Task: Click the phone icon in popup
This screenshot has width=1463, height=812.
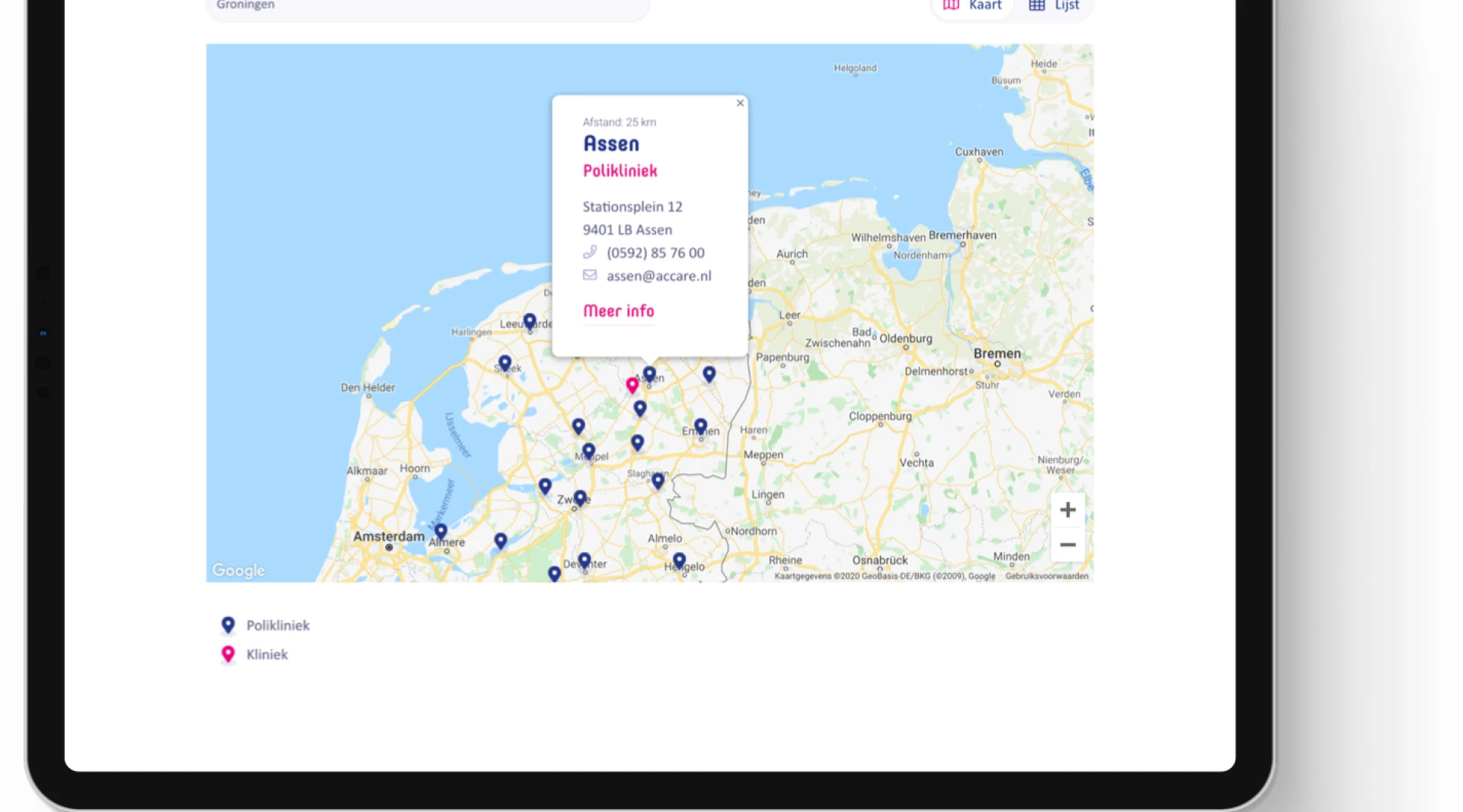Action: tap(590, 252)
